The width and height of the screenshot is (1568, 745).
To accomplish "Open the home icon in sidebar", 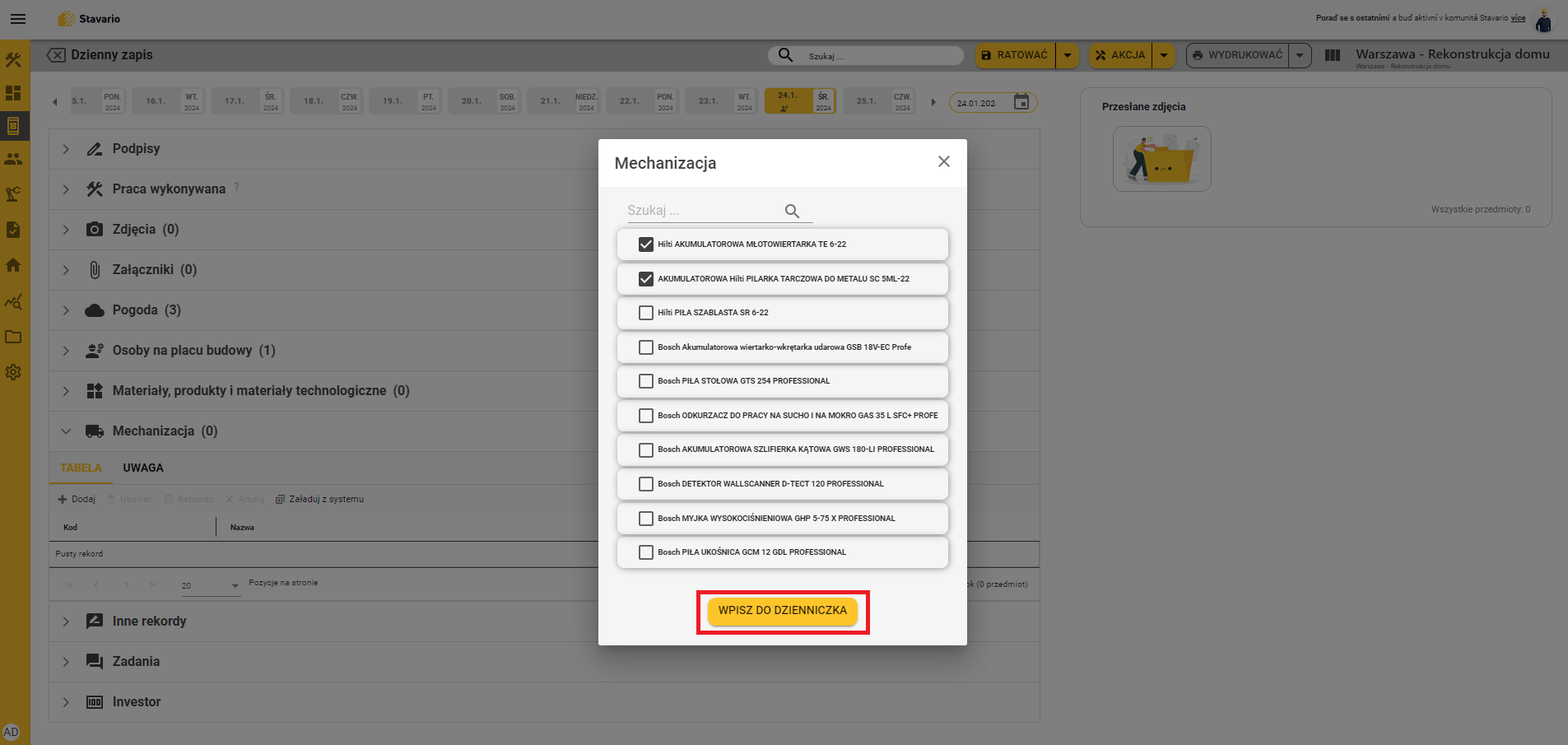I will [x=13, y=265].
